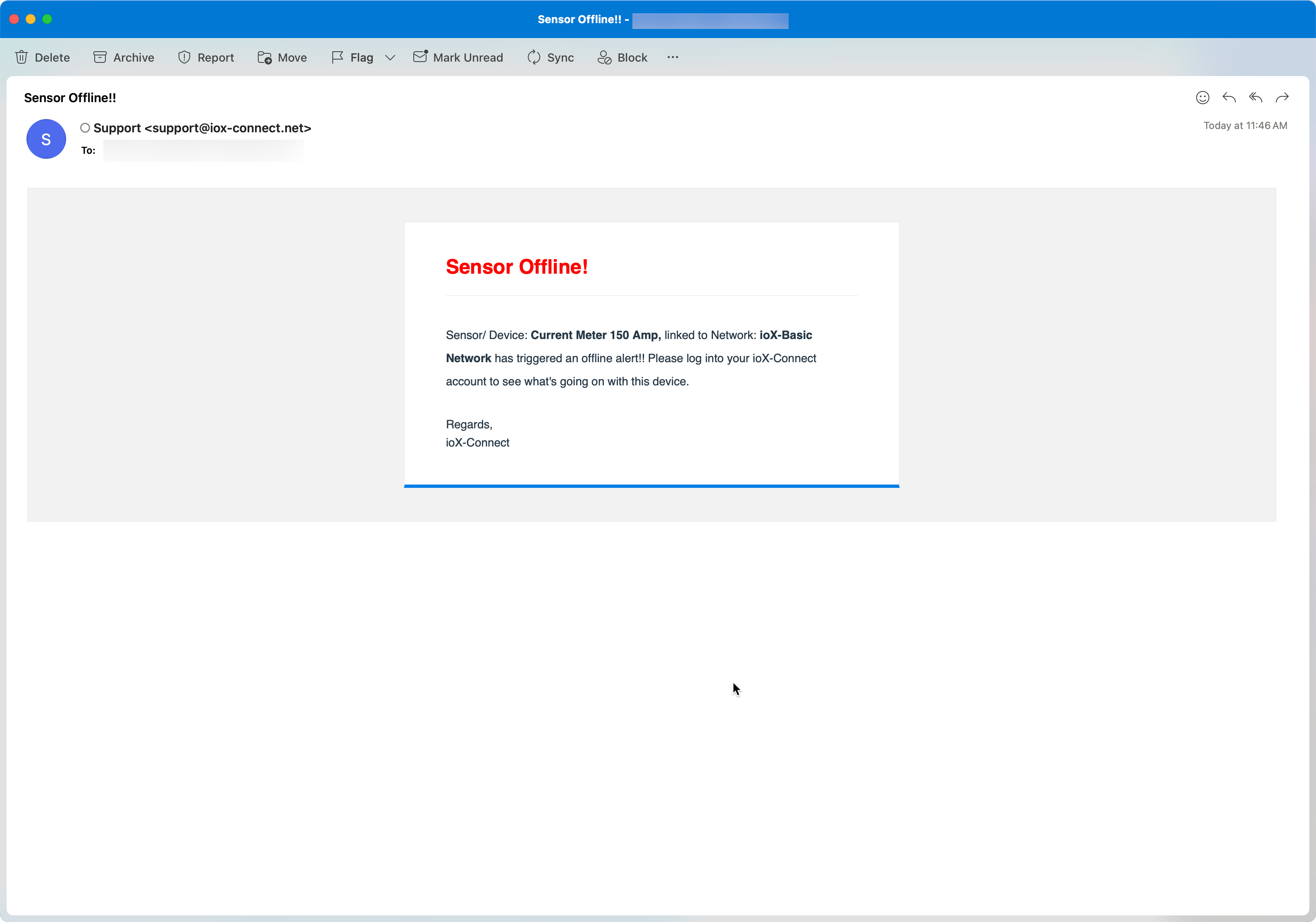1316x922 pixels.
Task: Open the Move to folder option
Action: (x=282, y=57)
